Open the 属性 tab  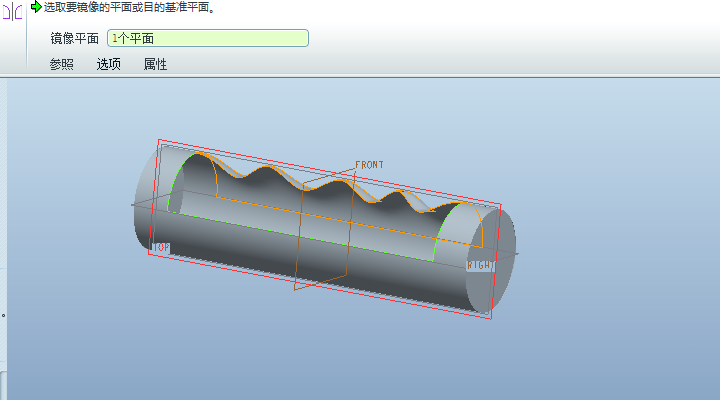155,64
